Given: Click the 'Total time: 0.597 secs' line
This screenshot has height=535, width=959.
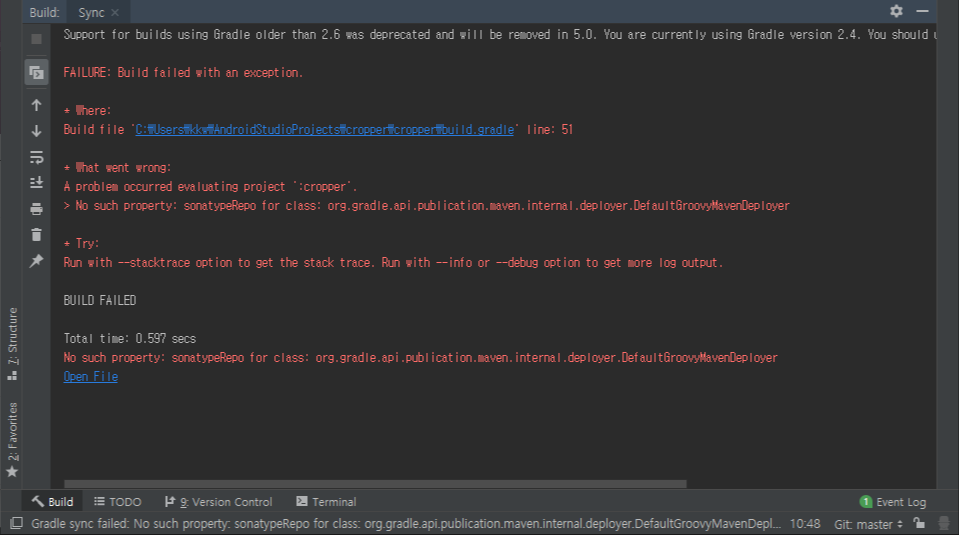Looking at the screenshot, I should click(x=130, y=338).
